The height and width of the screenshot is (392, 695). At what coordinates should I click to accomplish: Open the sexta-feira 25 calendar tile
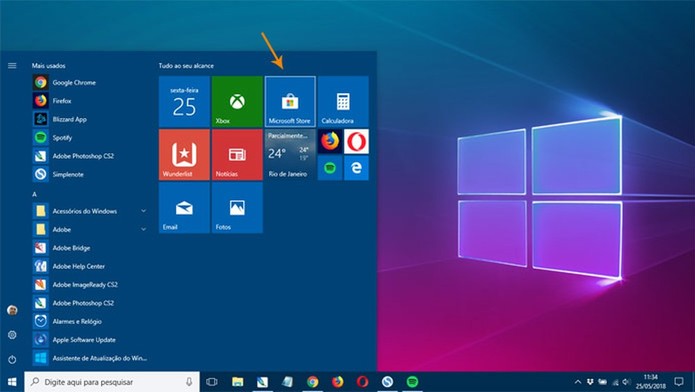(x=184, y=102)
